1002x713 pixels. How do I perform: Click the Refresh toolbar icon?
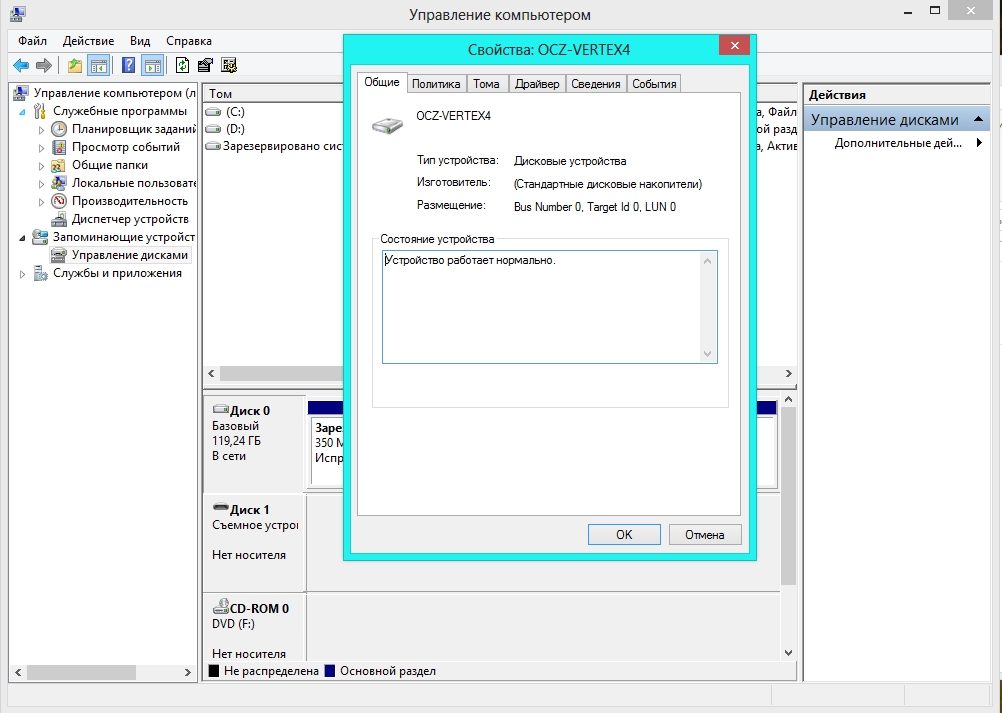(x=182, y=66)
